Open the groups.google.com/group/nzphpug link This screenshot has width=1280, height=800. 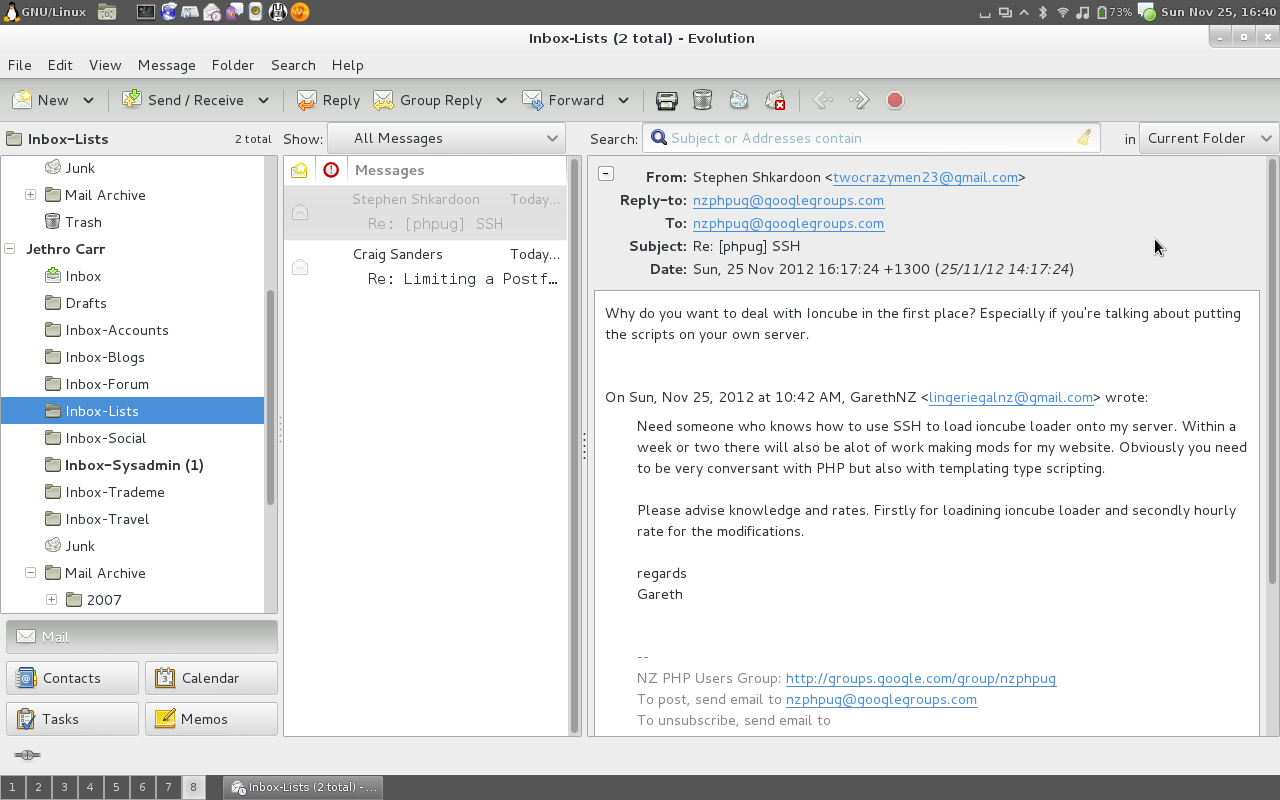coord(921,678)
